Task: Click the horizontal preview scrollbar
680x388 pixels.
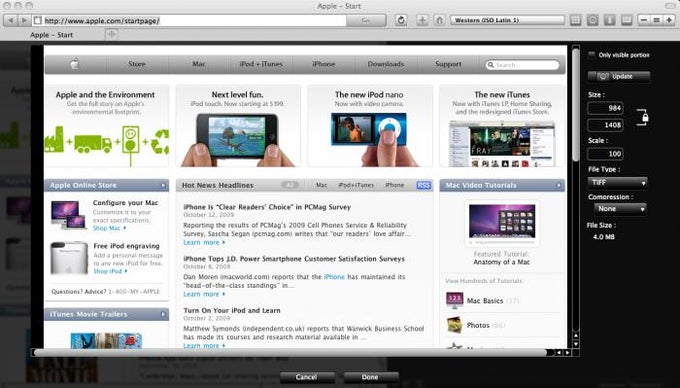Action: (x=291, y=353)
